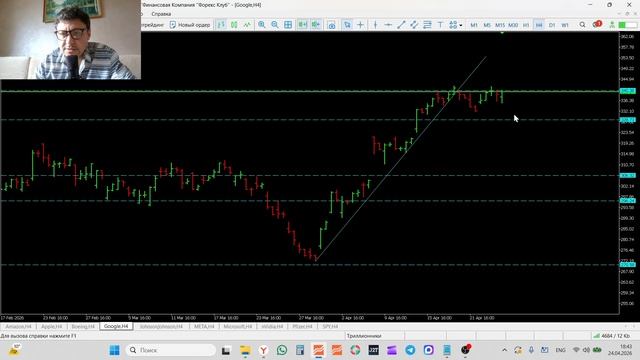Switch to M30 timeframe
This screenshot has width=640, height=360.
[513, 25]
